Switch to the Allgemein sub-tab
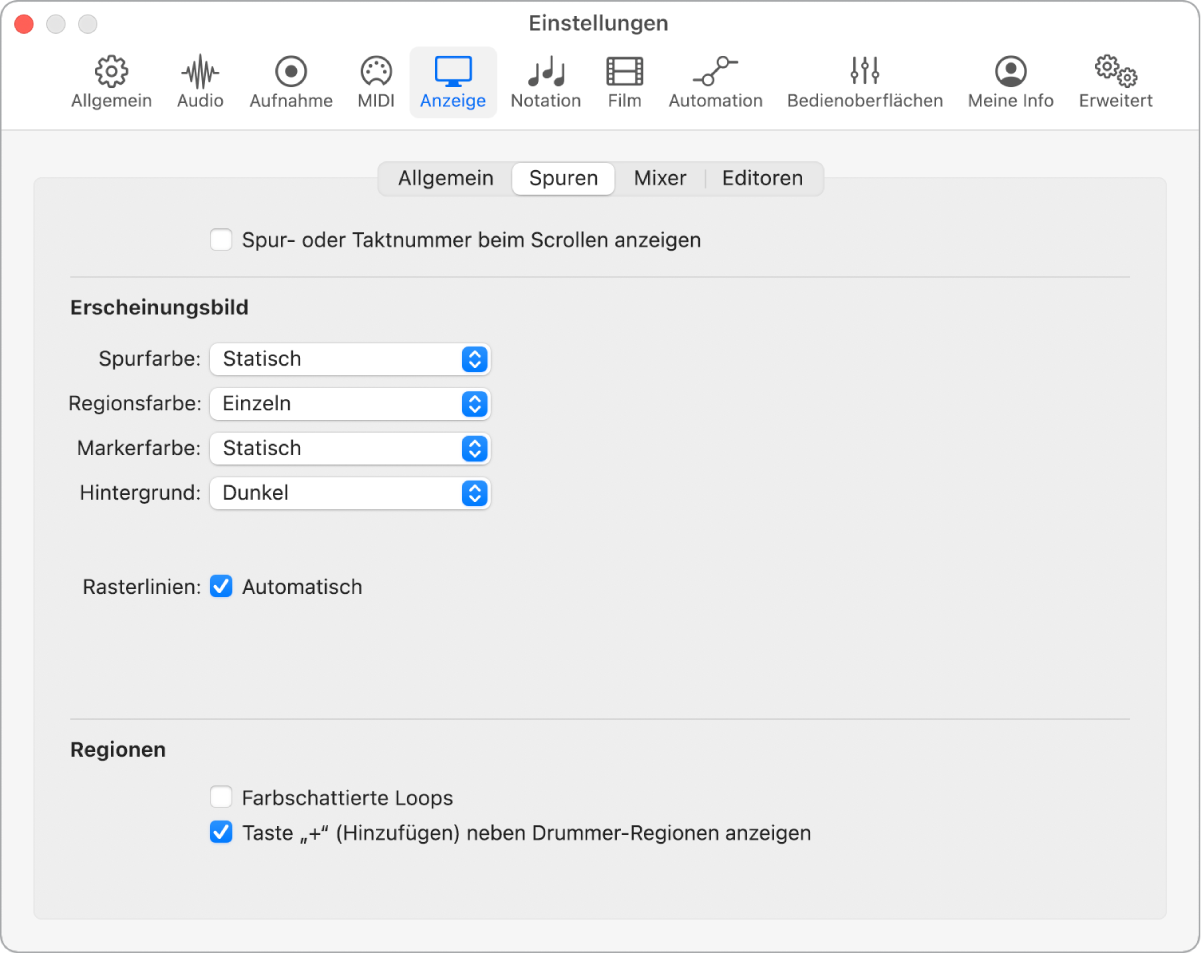 (446, 178)
